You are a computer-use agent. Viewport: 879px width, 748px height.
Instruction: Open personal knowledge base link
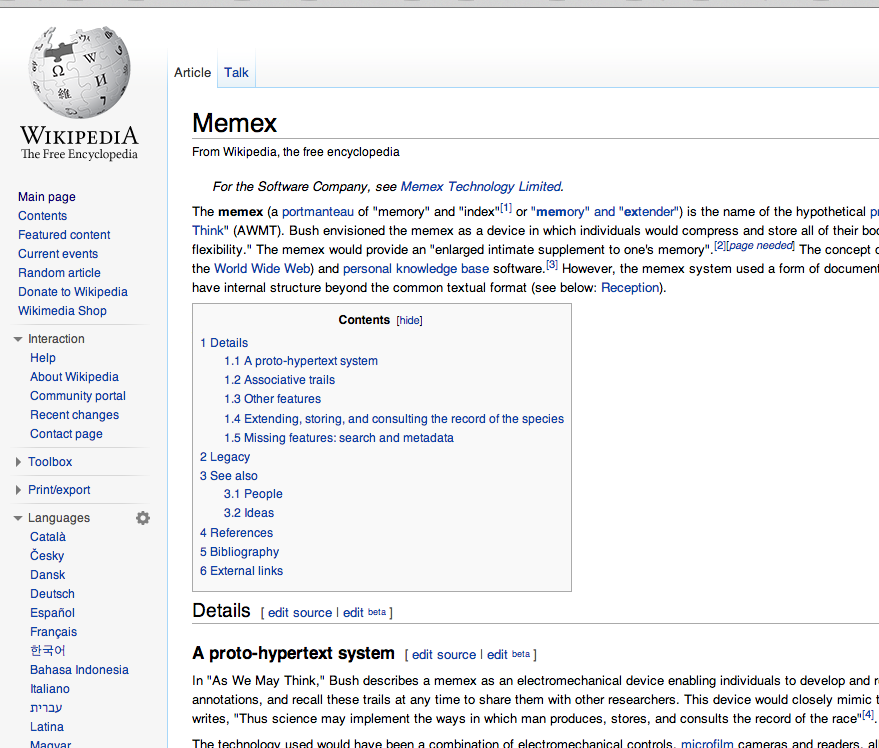click(416, 269)
